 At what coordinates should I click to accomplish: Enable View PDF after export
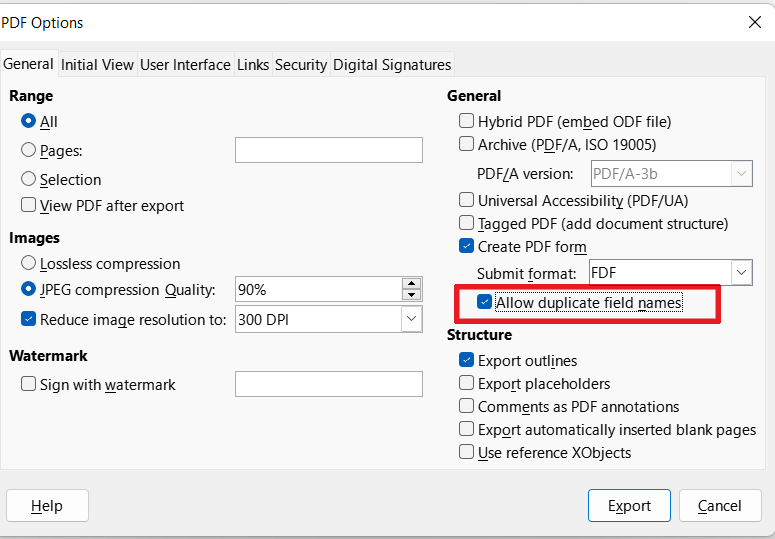[29, 206]
